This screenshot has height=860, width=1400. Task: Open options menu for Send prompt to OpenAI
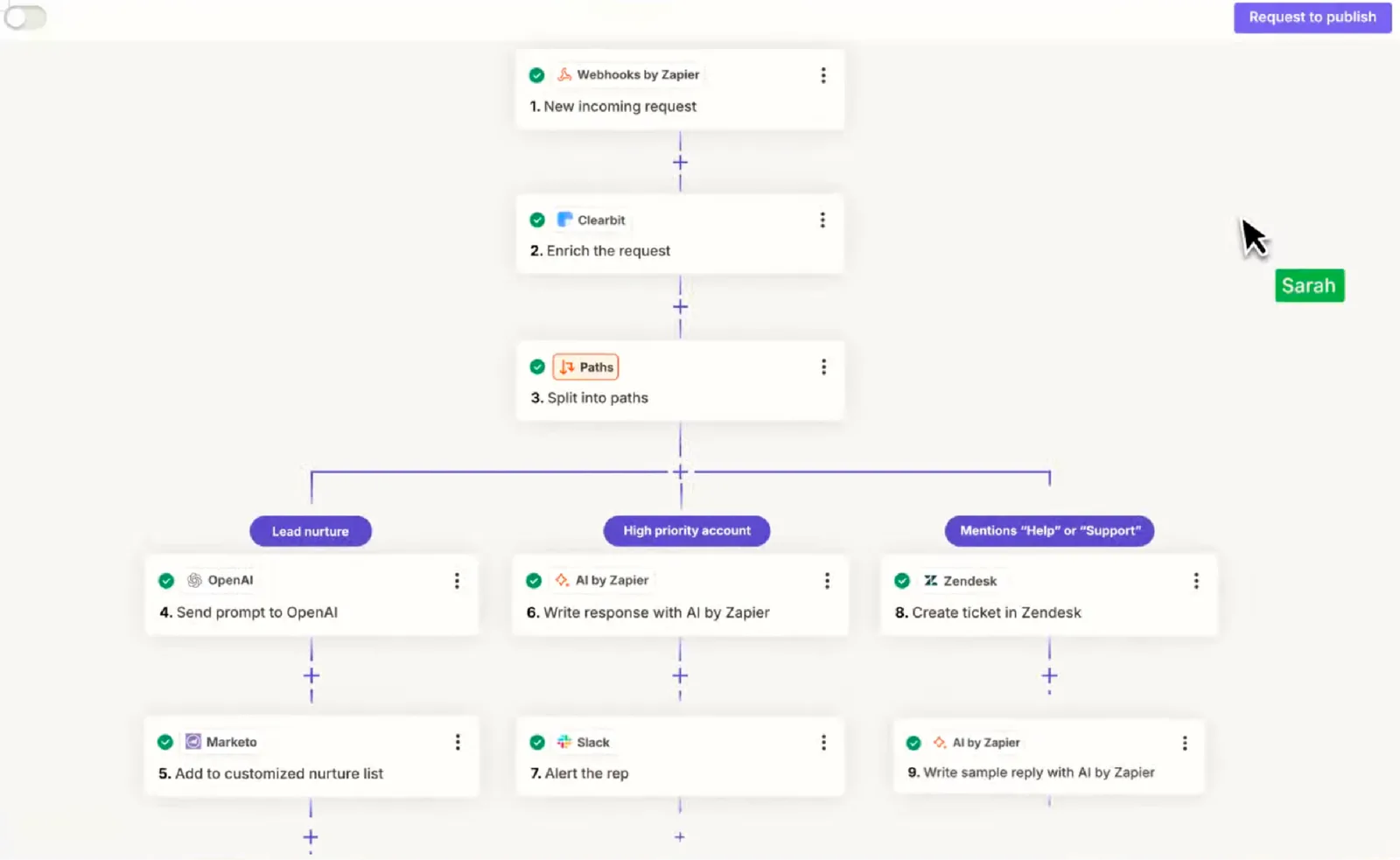(457, 581)
